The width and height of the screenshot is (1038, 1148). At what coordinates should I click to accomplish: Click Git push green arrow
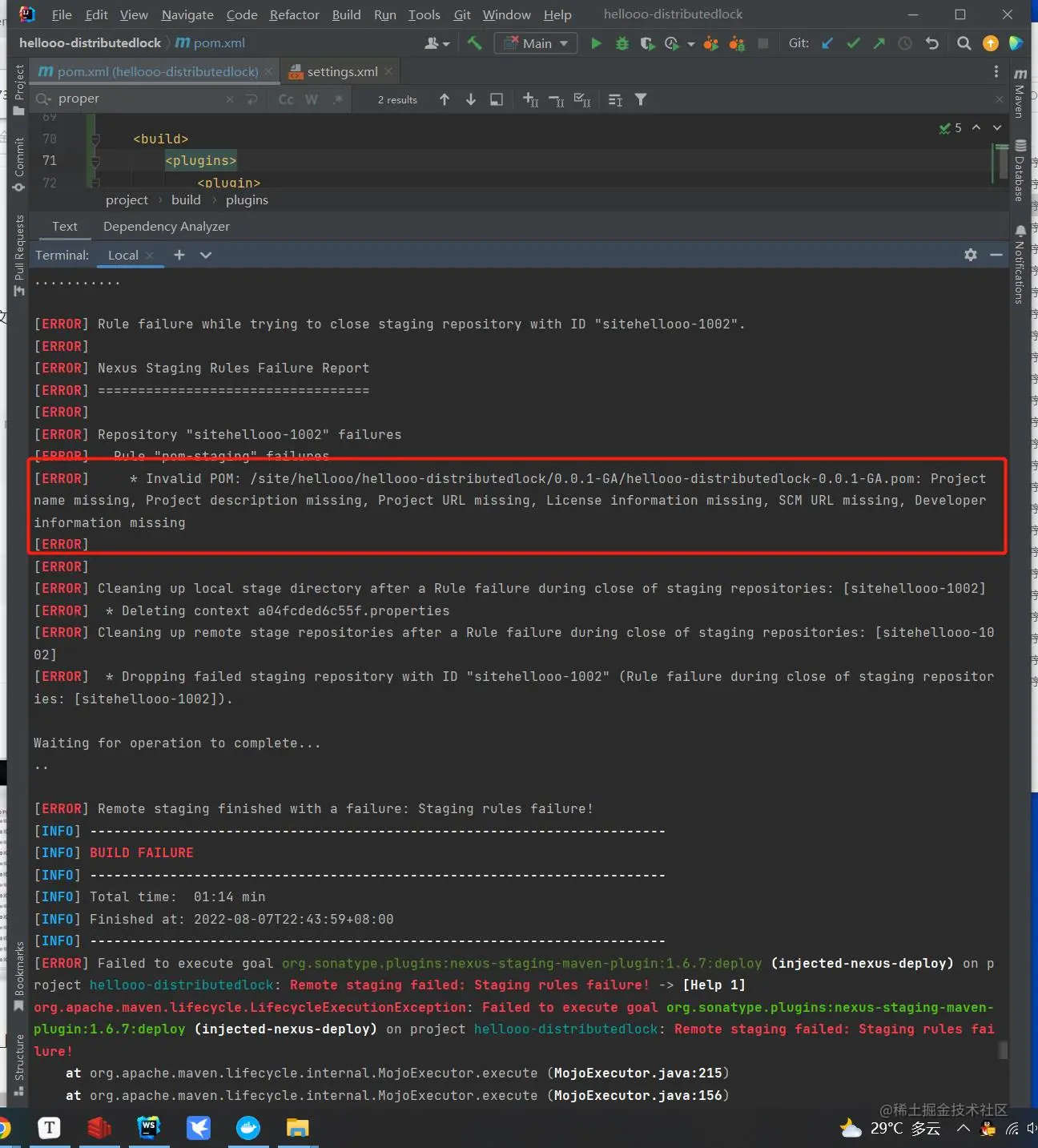(879, 43)
